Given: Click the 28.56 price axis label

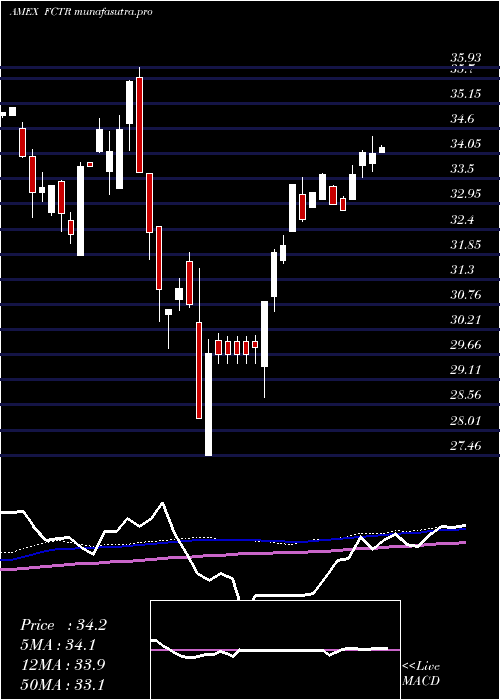Looking at the screenshot, I should click(x=466, y=395).
